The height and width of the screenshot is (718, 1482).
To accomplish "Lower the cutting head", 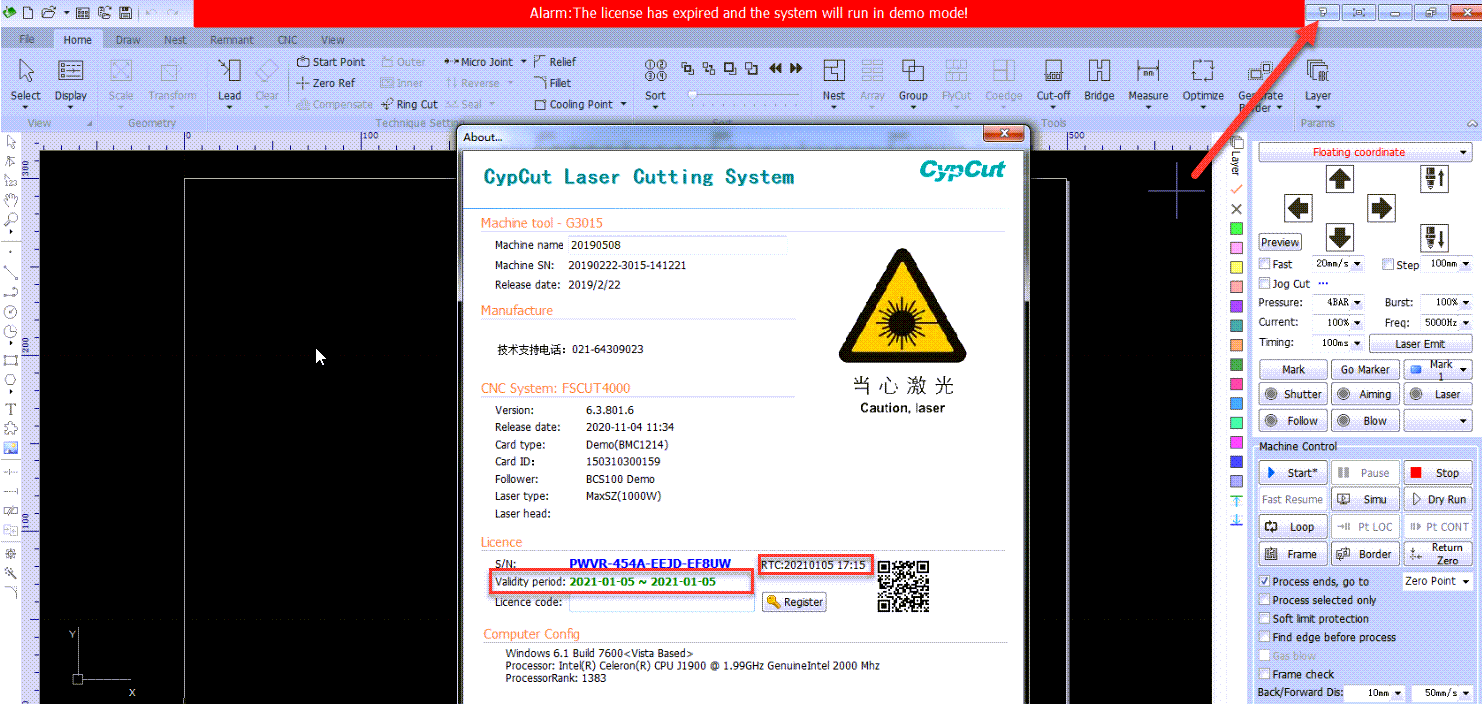I will 1435,238.
